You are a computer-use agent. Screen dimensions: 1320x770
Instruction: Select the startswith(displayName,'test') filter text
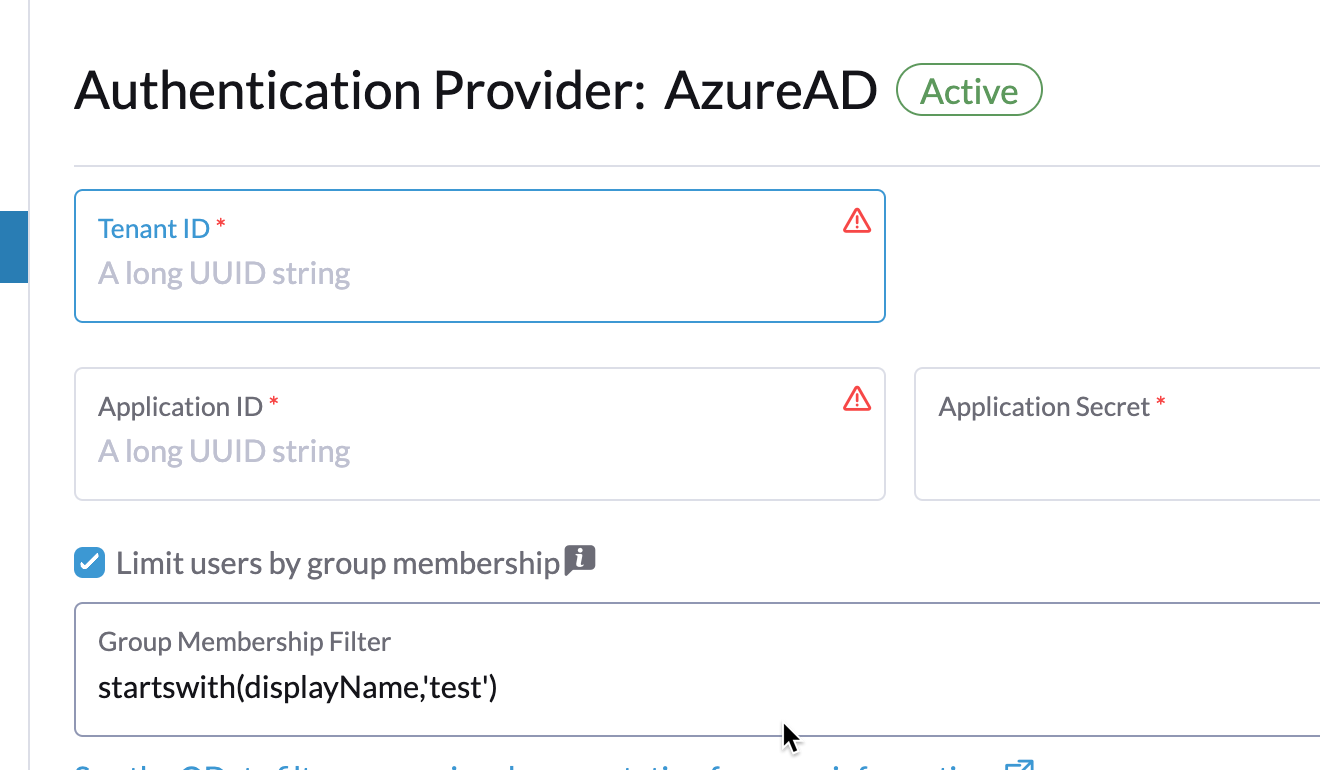[297, 687]
